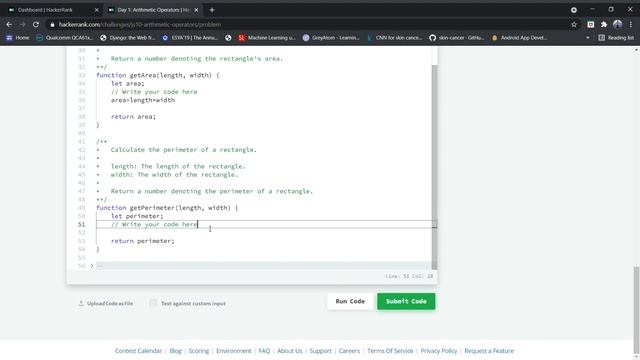This screenshot has height=360, width=640.
Task: Go back with browser back arrow
Action: pyautogui.click(x=9, y=24)
